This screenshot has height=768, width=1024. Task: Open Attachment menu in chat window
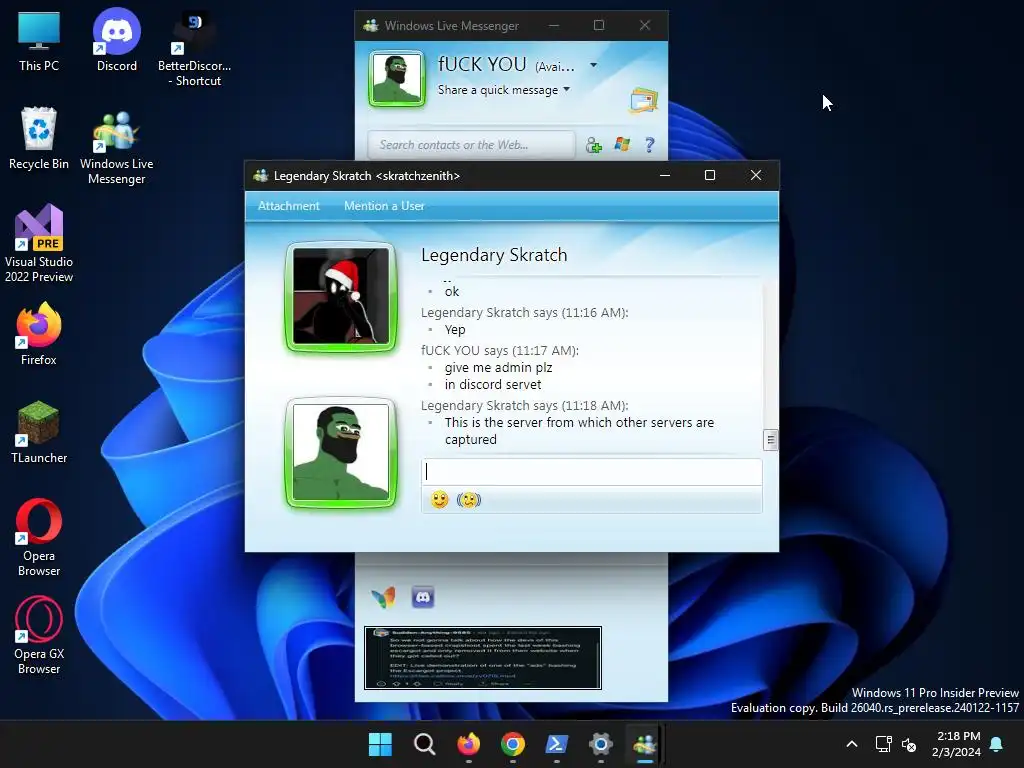coord(289,206)
